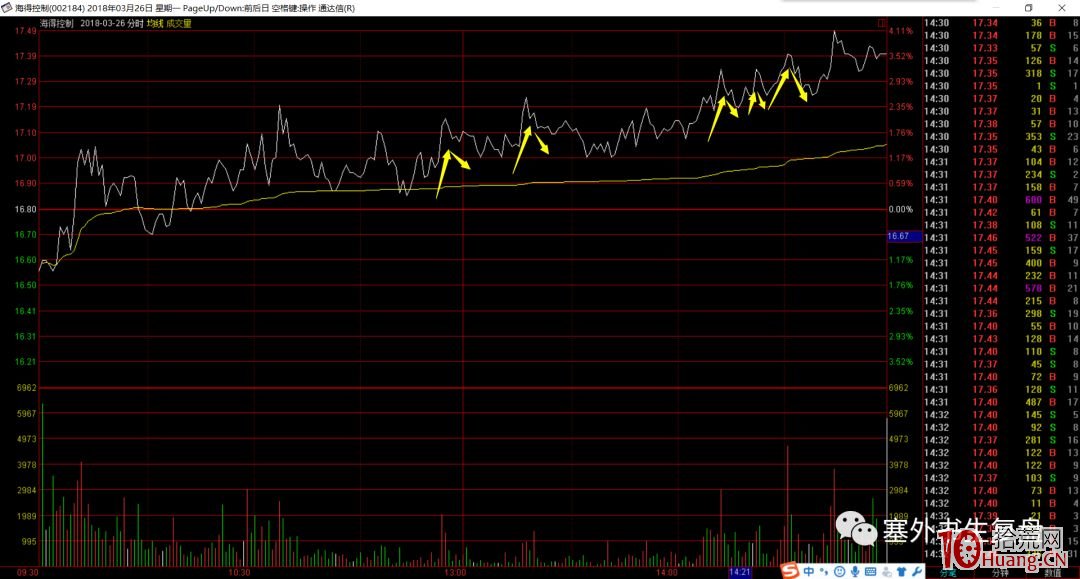The height and width of the screenshot is (579, 1080).
Task: Close the 通达信 window
Action: click(x=1061, y=8)
